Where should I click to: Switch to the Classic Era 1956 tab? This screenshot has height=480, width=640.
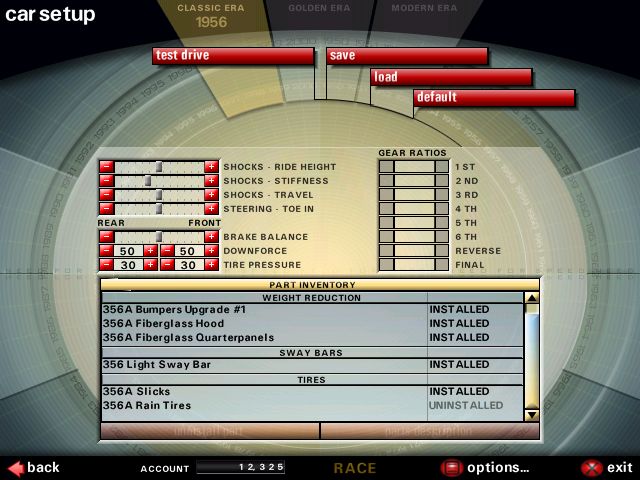click(x=211, y=16)
